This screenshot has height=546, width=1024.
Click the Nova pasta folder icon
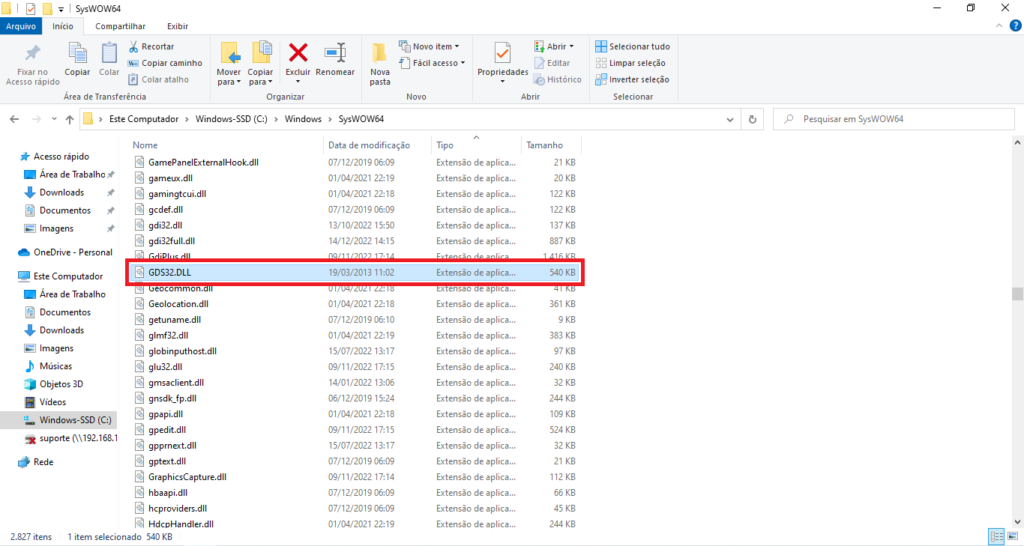380,54
